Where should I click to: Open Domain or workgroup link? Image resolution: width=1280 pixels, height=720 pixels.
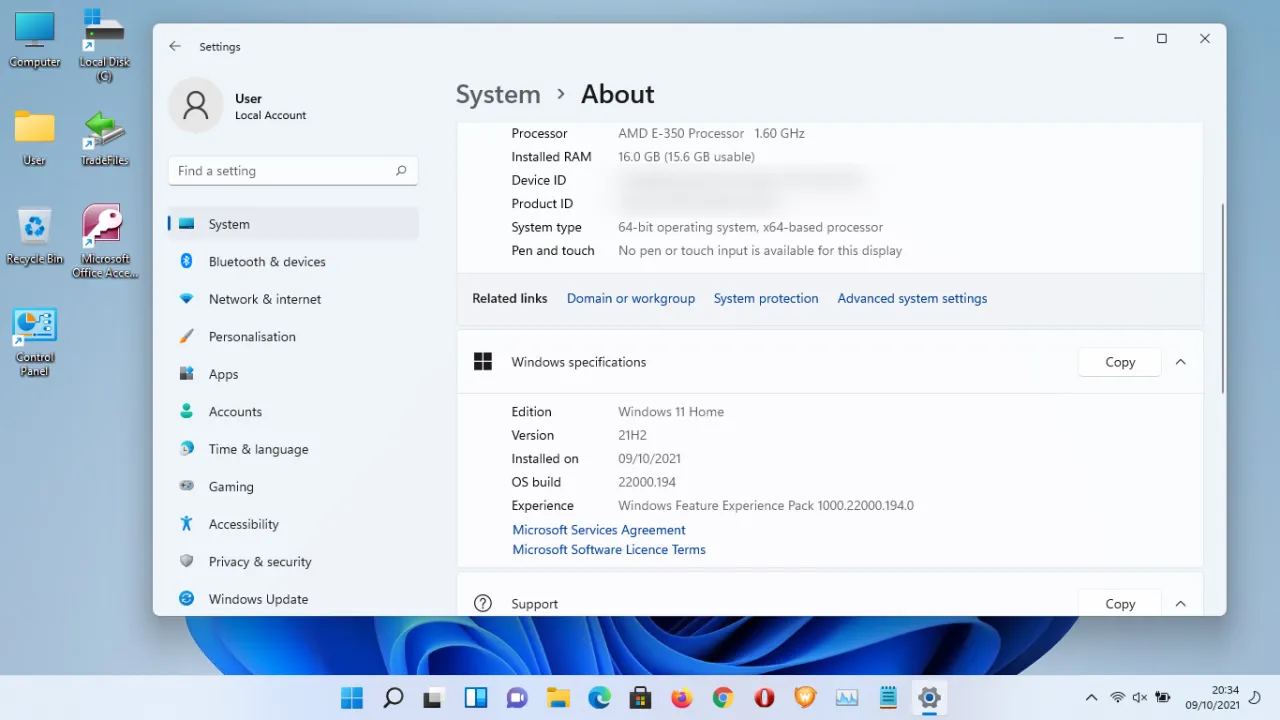pyautogui.click(x=631, y=298)
